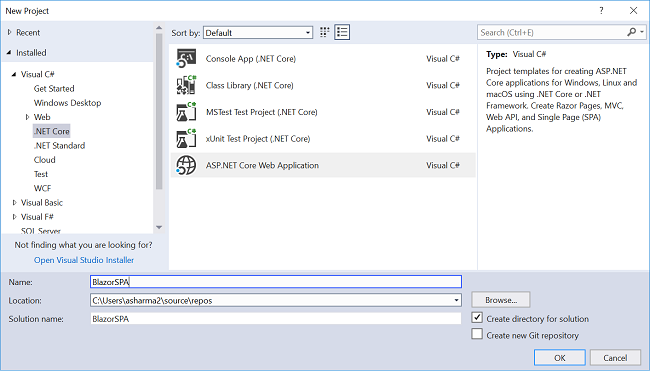Click the Solution name input field
This screenshot has height=371, width=650.
click(276, 318)
